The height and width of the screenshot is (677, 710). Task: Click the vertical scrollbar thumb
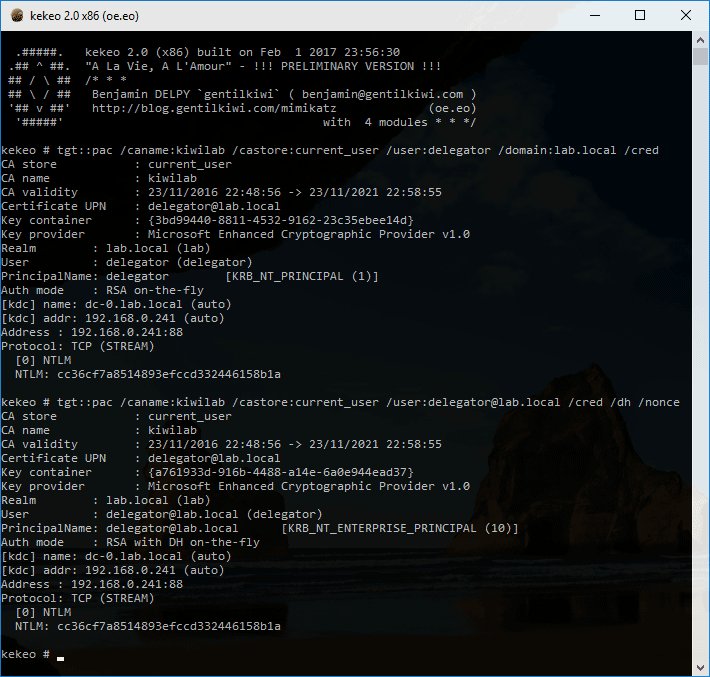pos(700,57)
